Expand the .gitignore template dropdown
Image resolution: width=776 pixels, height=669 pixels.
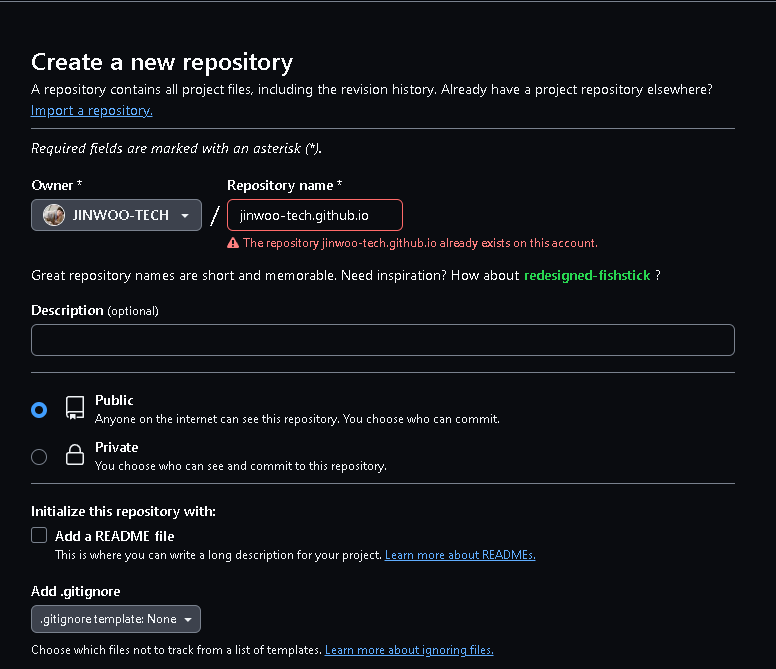pos(116,619)
